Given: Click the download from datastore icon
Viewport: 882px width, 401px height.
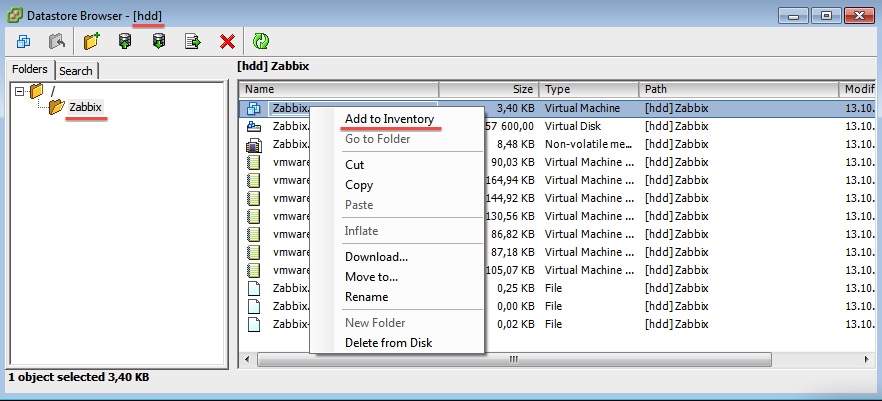Looking at the screenshot, I should [158, 42].
